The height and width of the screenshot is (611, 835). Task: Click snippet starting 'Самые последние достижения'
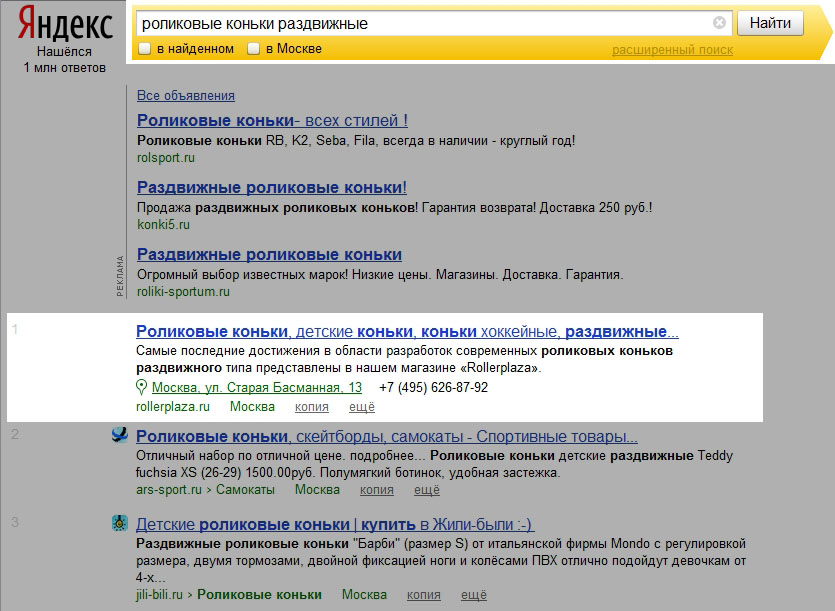coord(404,359)
